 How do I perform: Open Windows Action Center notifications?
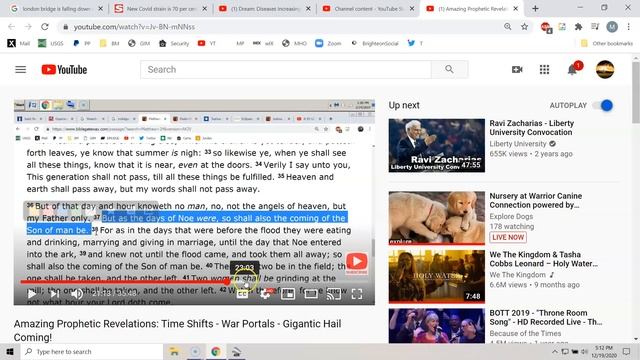point(627,351)
